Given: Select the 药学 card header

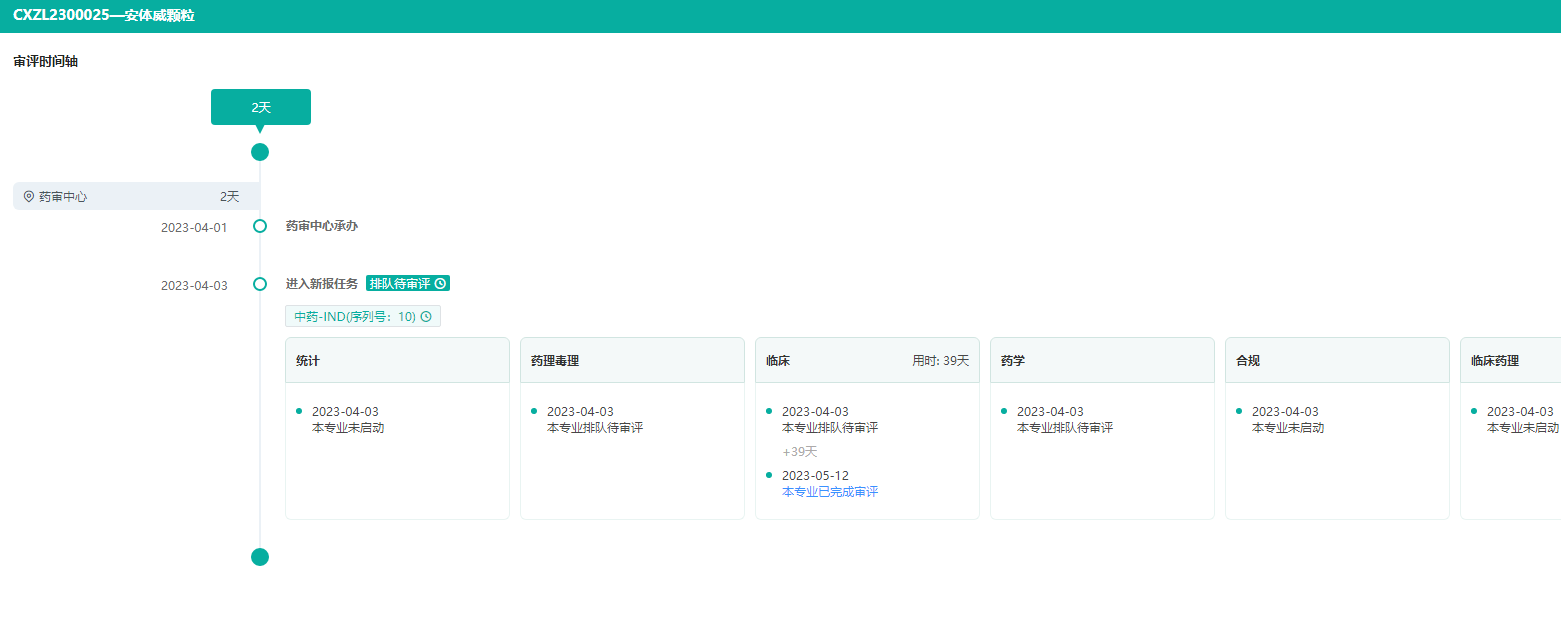Looking at the screenshot, I should pyautogui.click(x=1102, y=360).
